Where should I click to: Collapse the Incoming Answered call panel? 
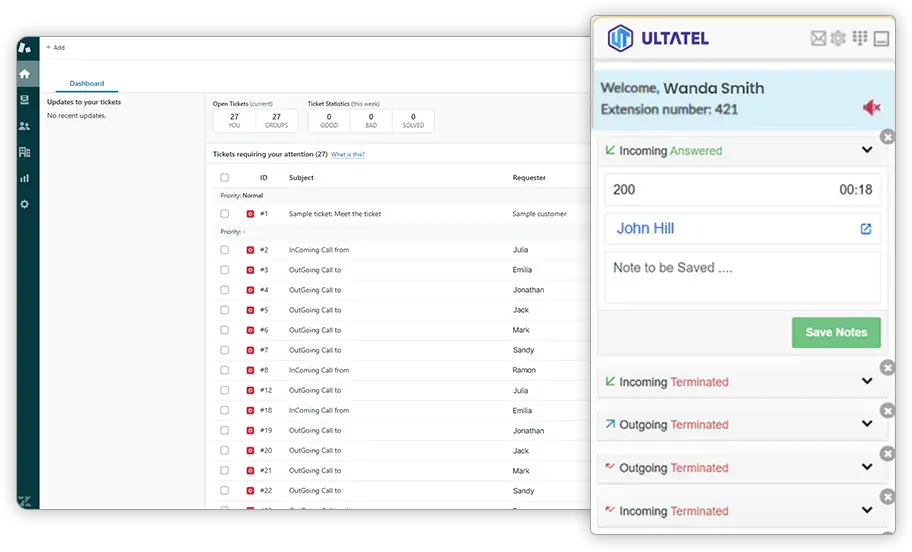[x=867, y=151]
